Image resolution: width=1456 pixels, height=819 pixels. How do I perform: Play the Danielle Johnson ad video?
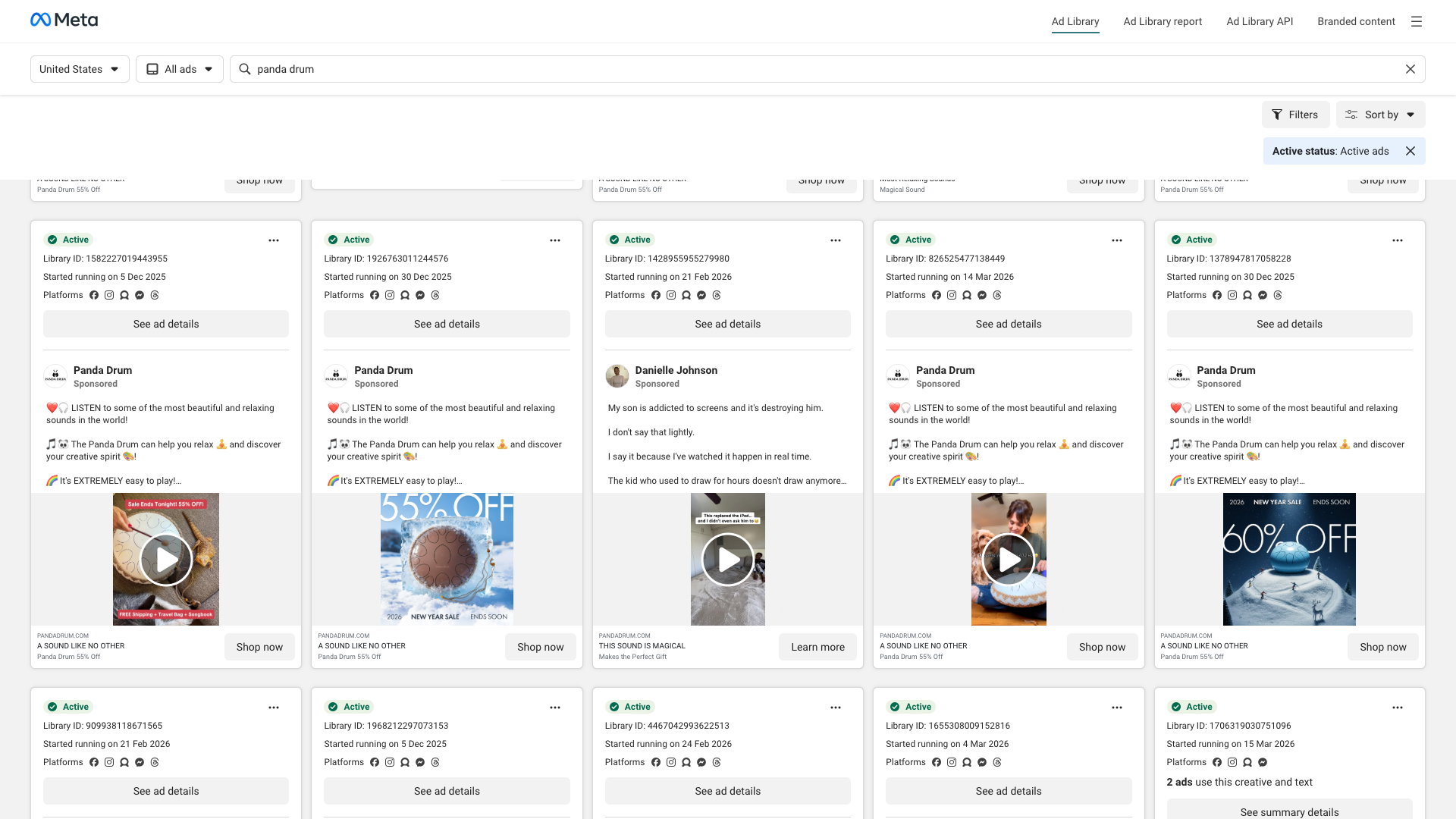coord(727,560)
